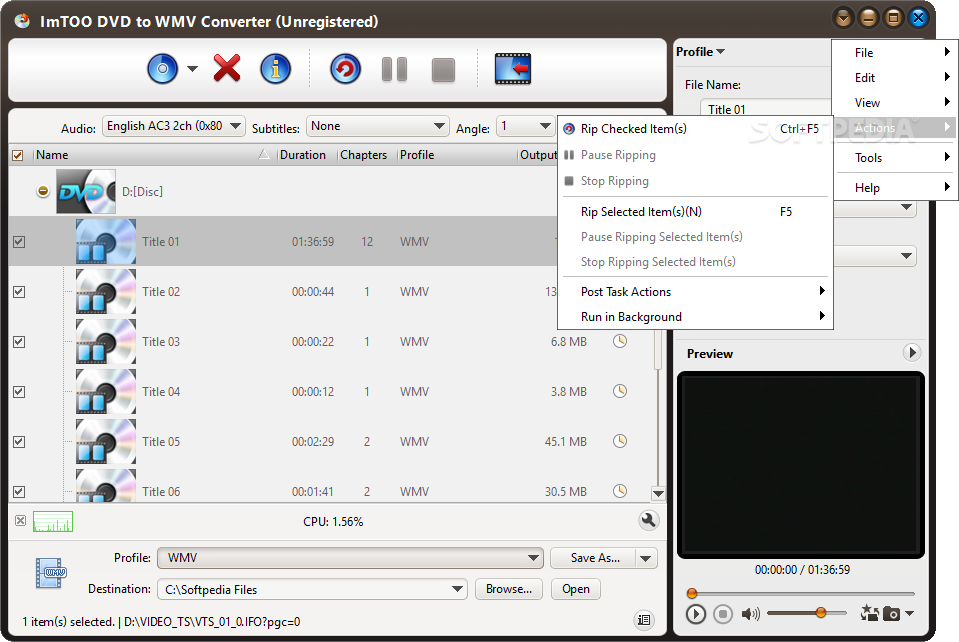Uncheck the Title 04 checkbox
Viewport: 959px width, 642px height.
[x=19, y=391]
